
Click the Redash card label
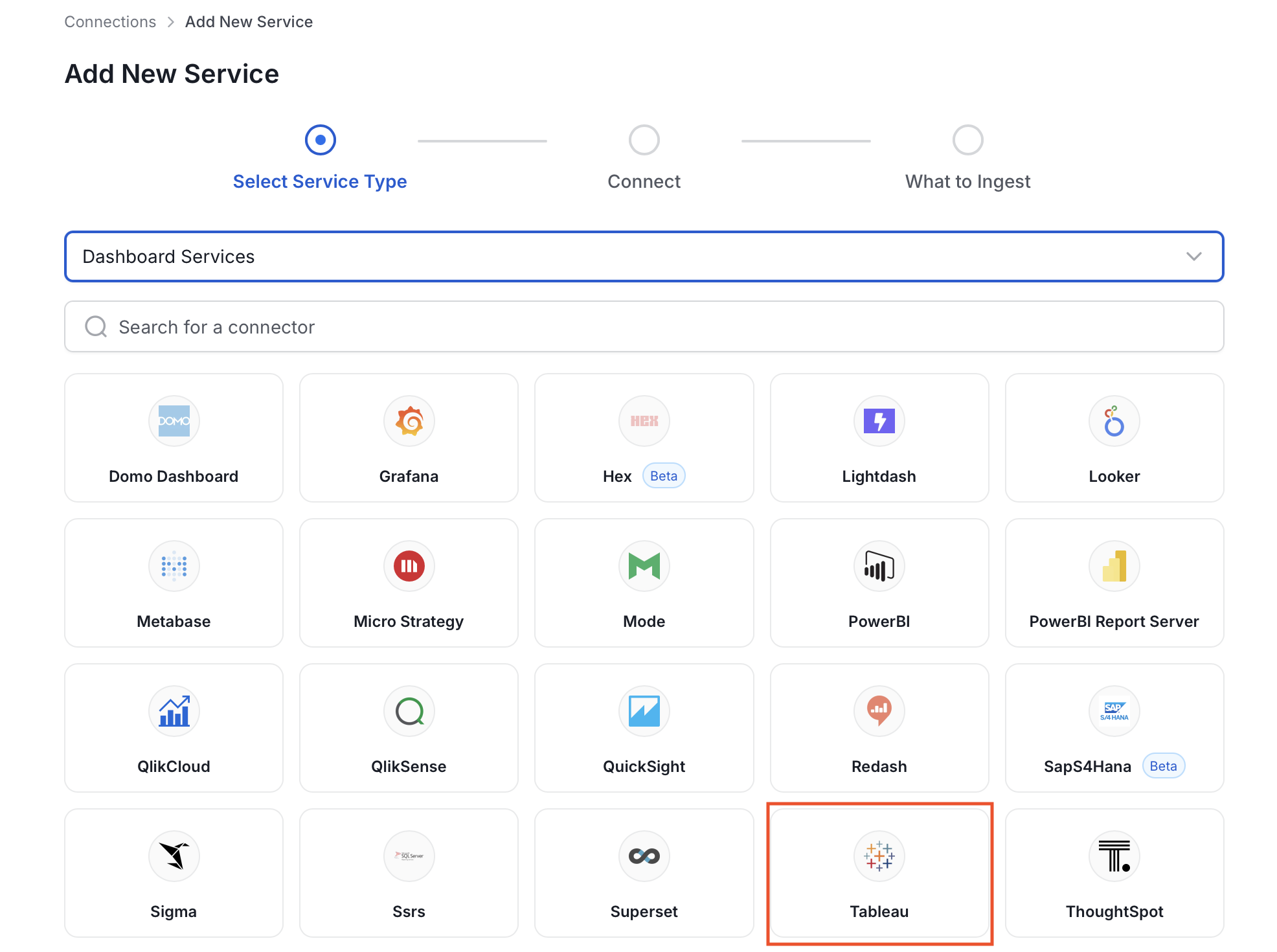[879, 766]
